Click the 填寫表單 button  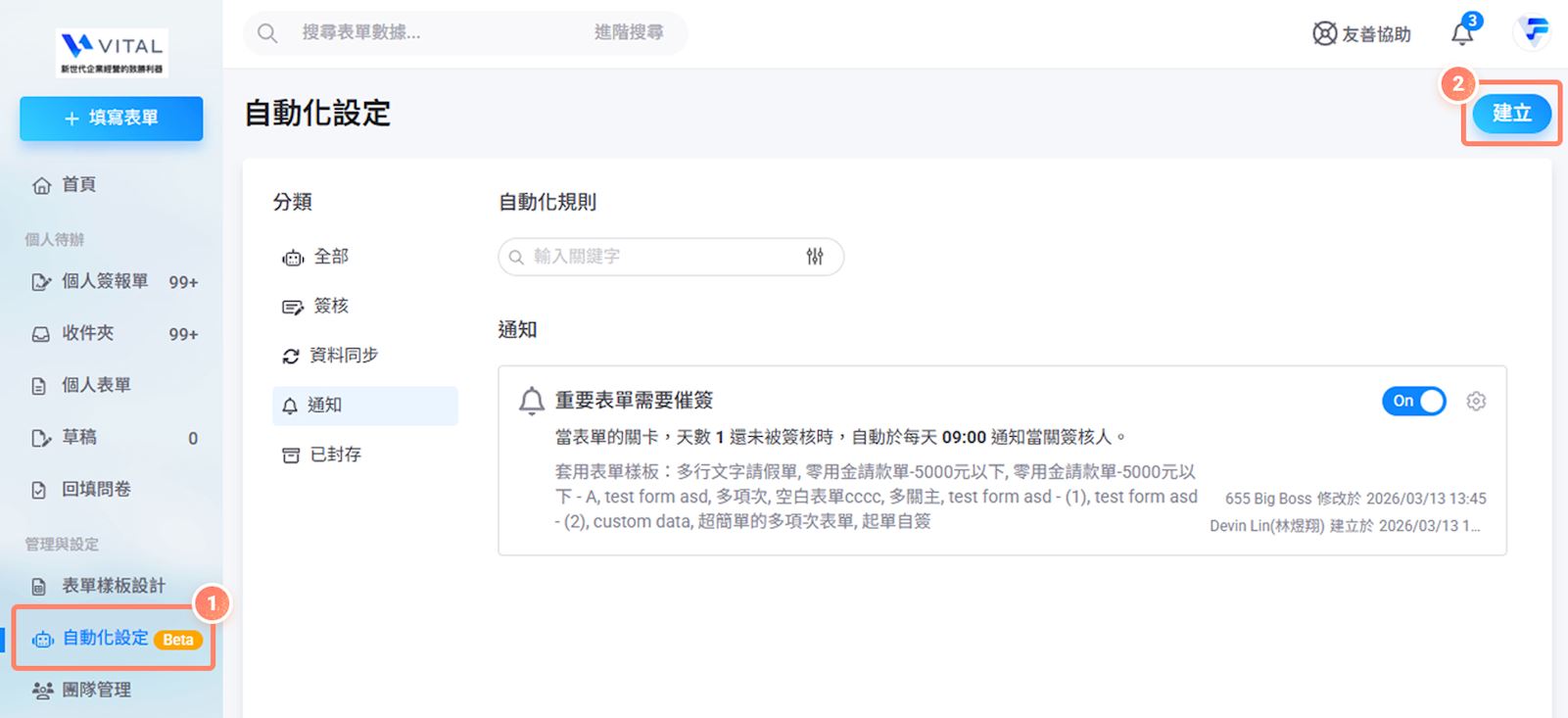pos(112,119)
